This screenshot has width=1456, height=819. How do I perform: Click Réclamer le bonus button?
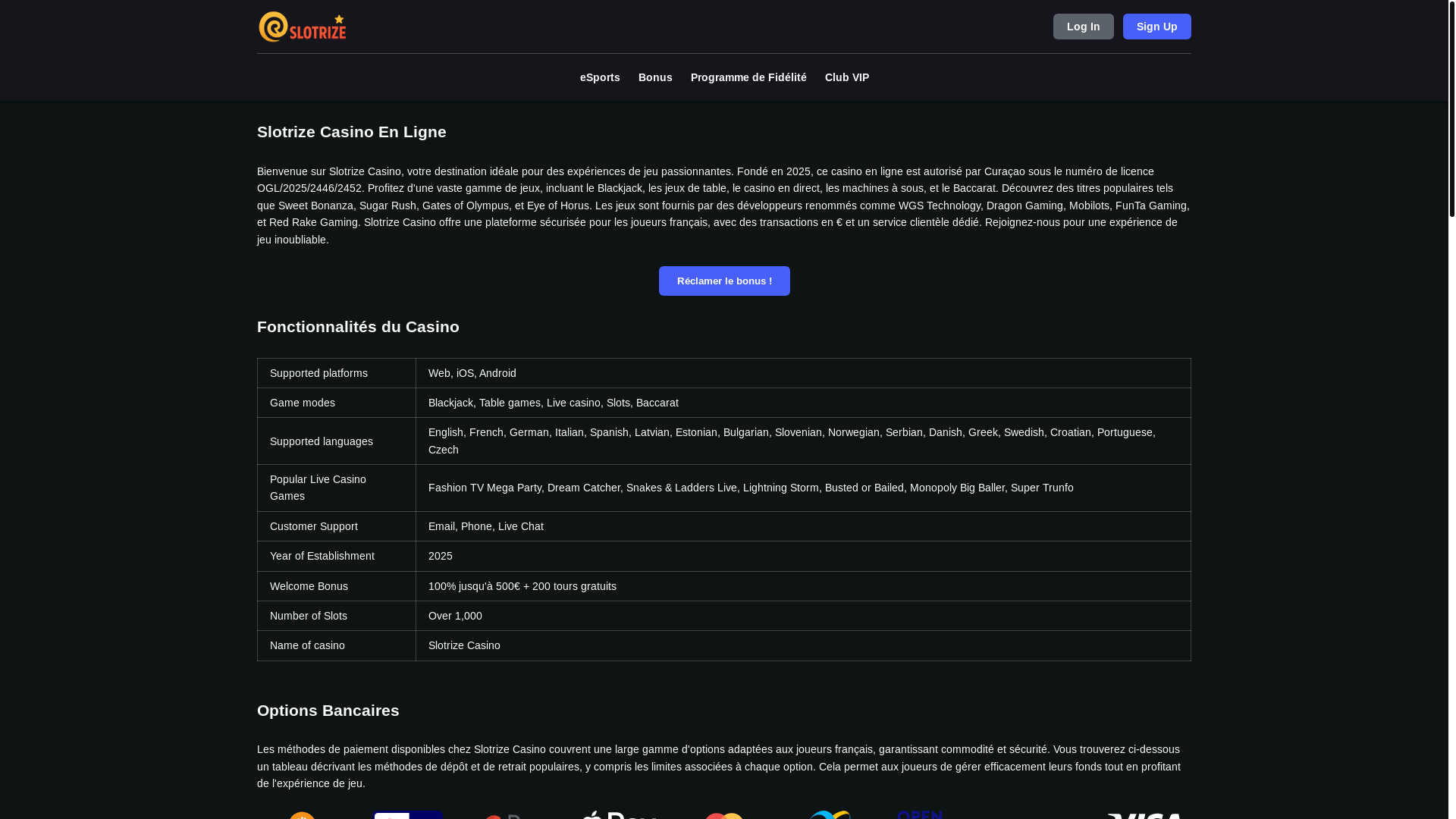point(724,281)
